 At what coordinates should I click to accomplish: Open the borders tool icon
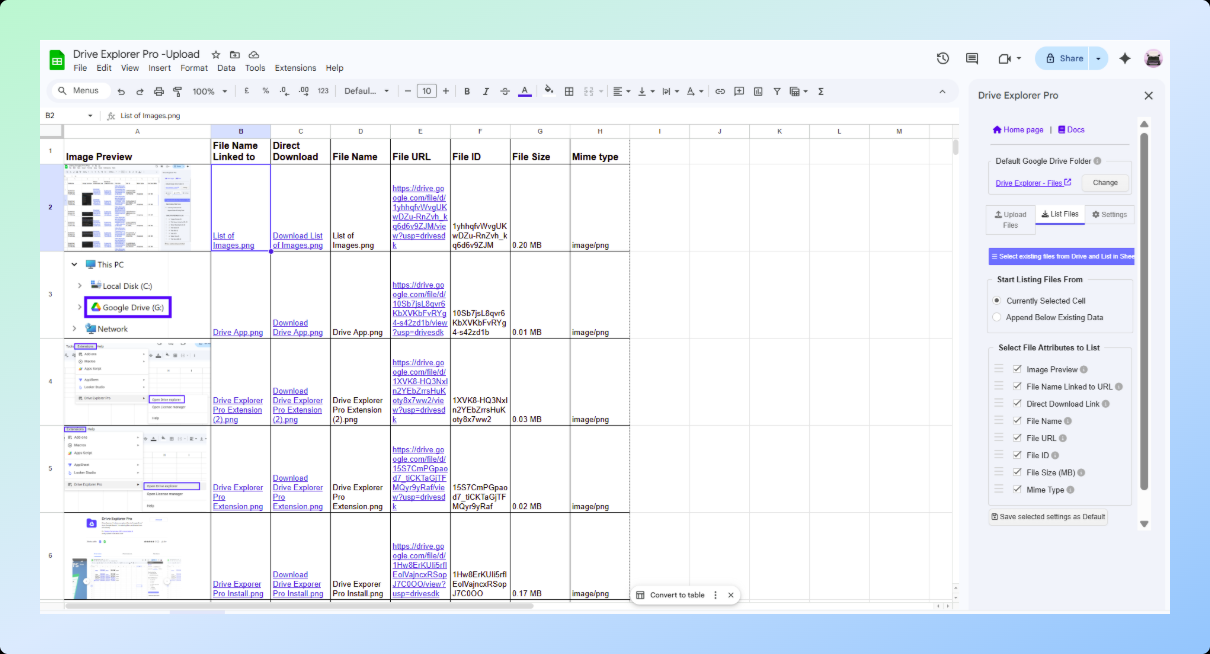[x=569, y=91]
